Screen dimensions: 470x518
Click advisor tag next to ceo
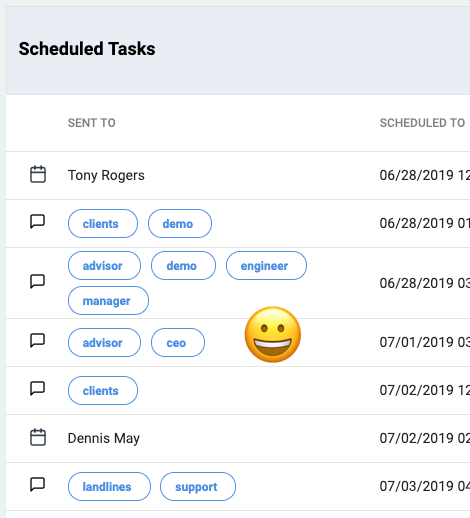104,343
